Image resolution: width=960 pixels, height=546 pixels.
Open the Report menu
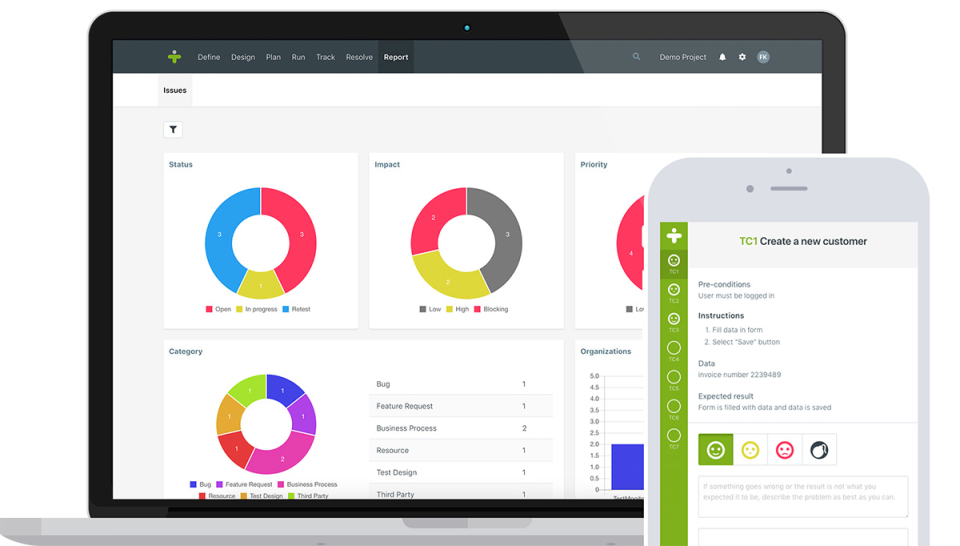[396, 57]
